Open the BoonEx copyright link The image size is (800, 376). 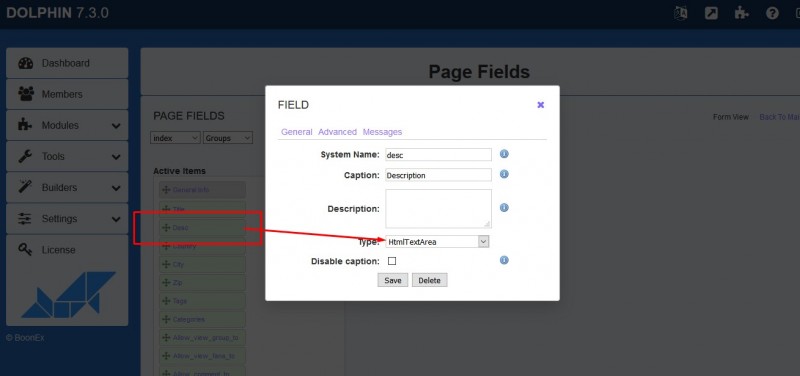(x=25, y=338)
